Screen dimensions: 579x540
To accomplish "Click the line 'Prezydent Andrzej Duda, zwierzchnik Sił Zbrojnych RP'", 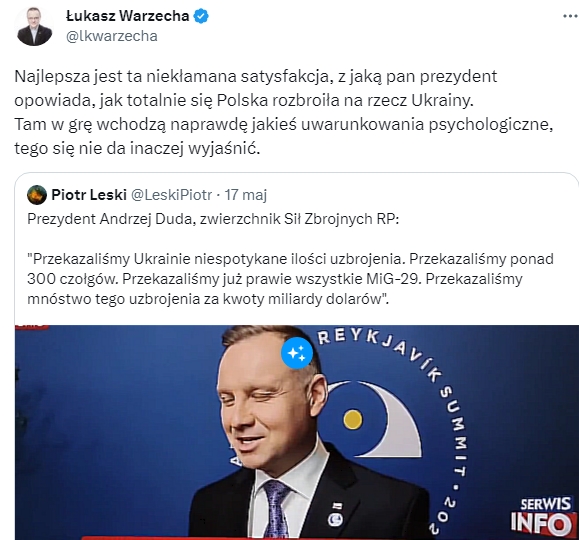I will 213,219.
